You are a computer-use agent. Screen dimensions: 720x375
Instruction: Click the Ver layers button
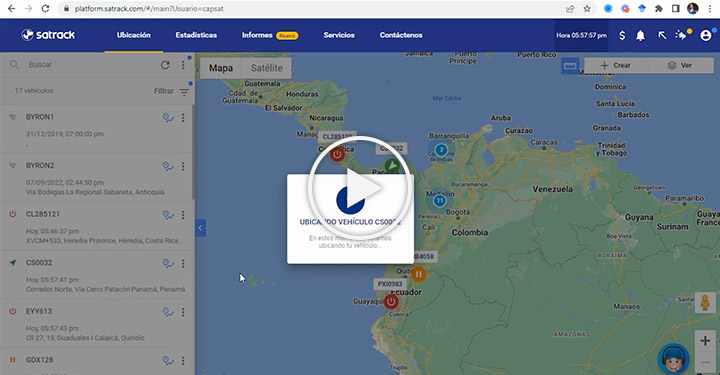(681, 66)
